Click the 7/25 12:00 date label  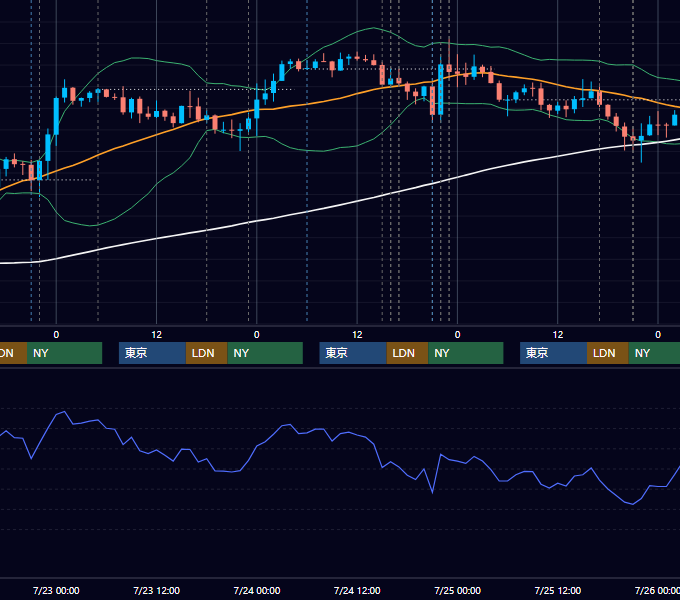pos(558,590)
